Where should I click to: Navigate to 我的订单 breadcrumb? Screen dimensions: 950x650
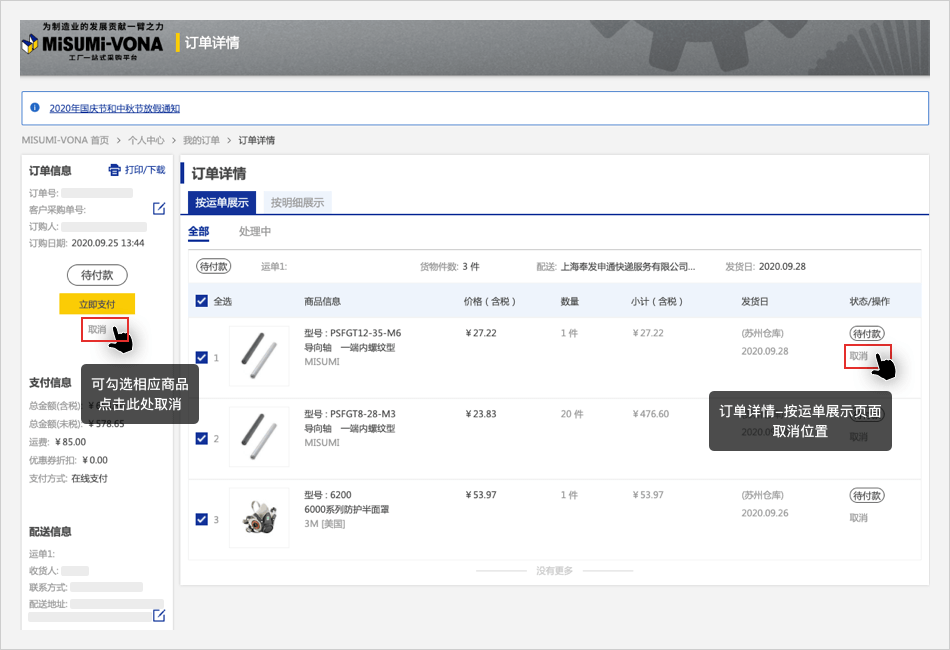click(200, 141)
